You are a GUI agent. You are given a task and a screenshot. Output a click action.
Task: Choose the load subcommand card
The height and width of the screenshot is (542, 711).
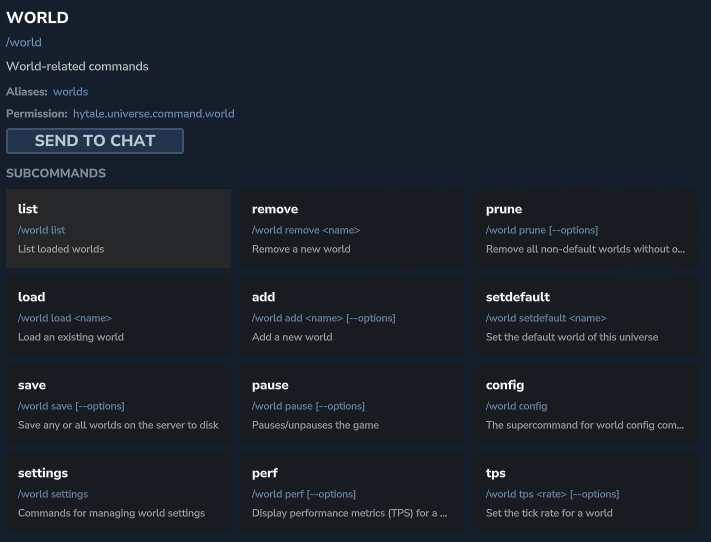(118, 317)
